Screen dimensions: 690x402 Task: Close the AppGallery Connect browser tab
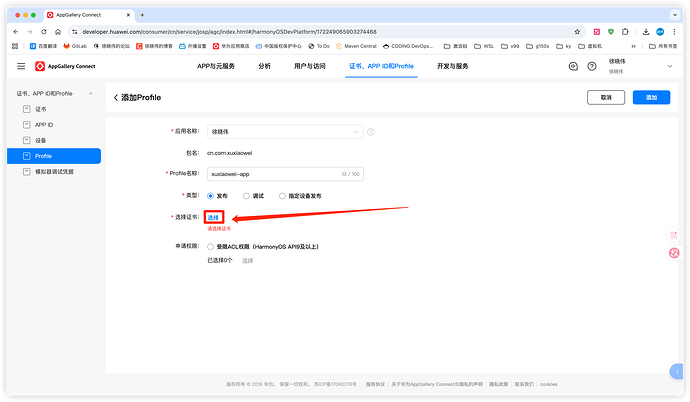pyautogui.click(x=128, y=15)
